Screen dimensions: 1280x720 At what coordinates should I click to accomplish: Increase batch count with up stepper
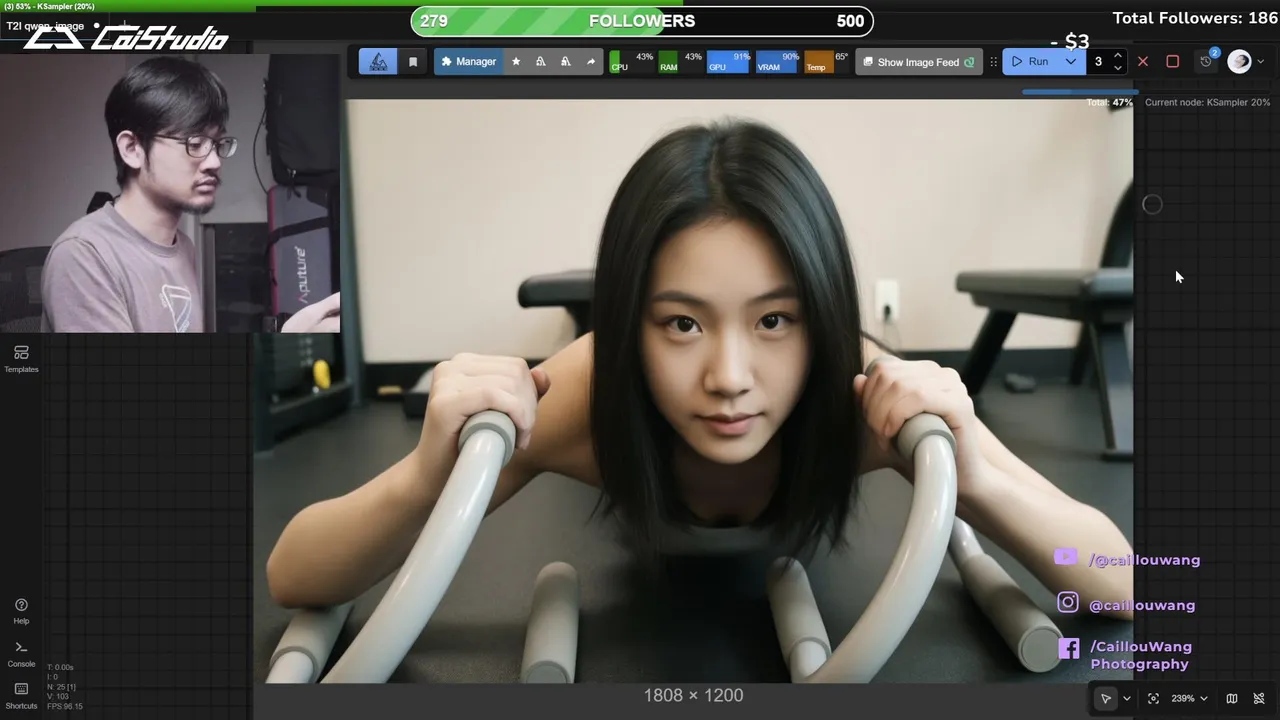[x=1118, y=56]
